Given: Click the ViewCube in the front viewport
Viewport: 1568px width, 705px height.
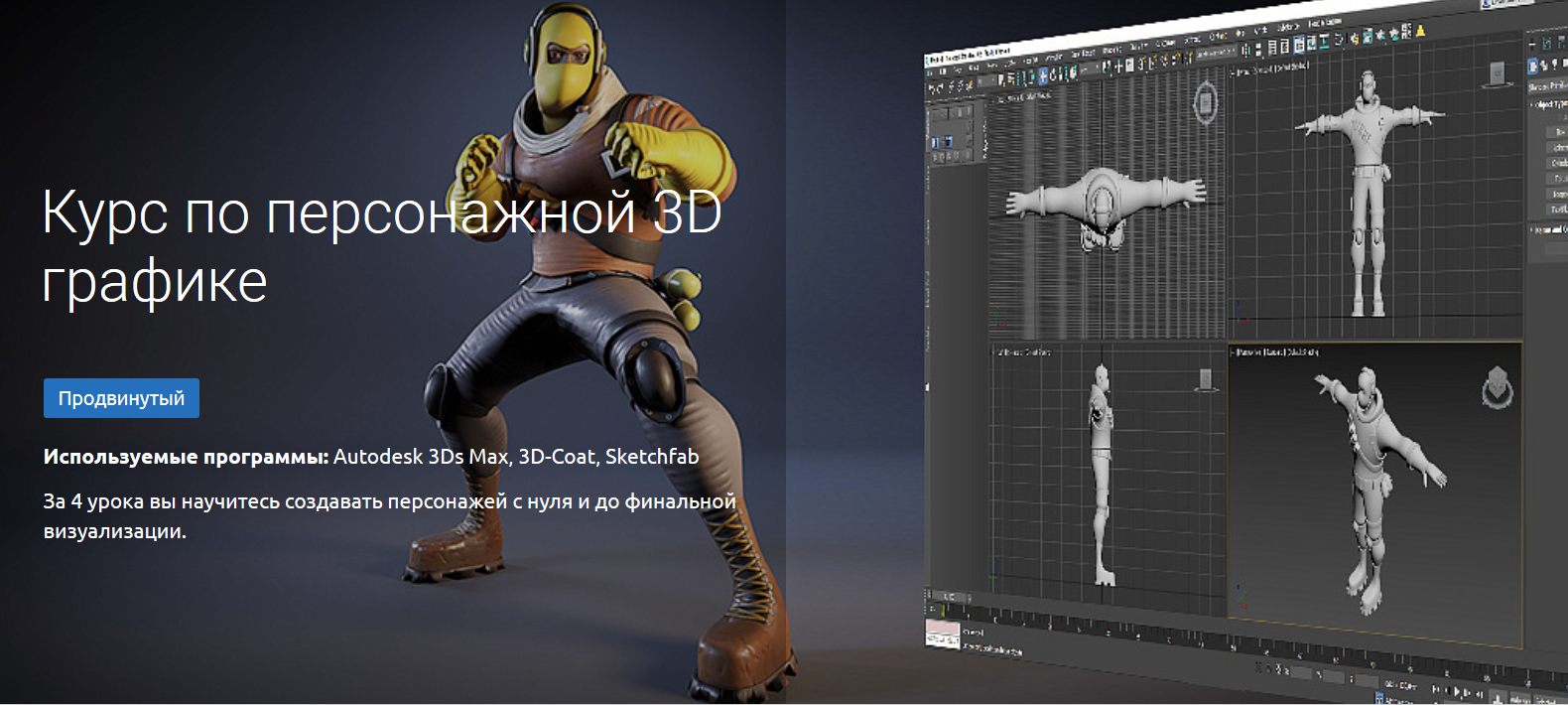Looking at the screenshot, I should pyautogui.click(x=1497, y=73).
